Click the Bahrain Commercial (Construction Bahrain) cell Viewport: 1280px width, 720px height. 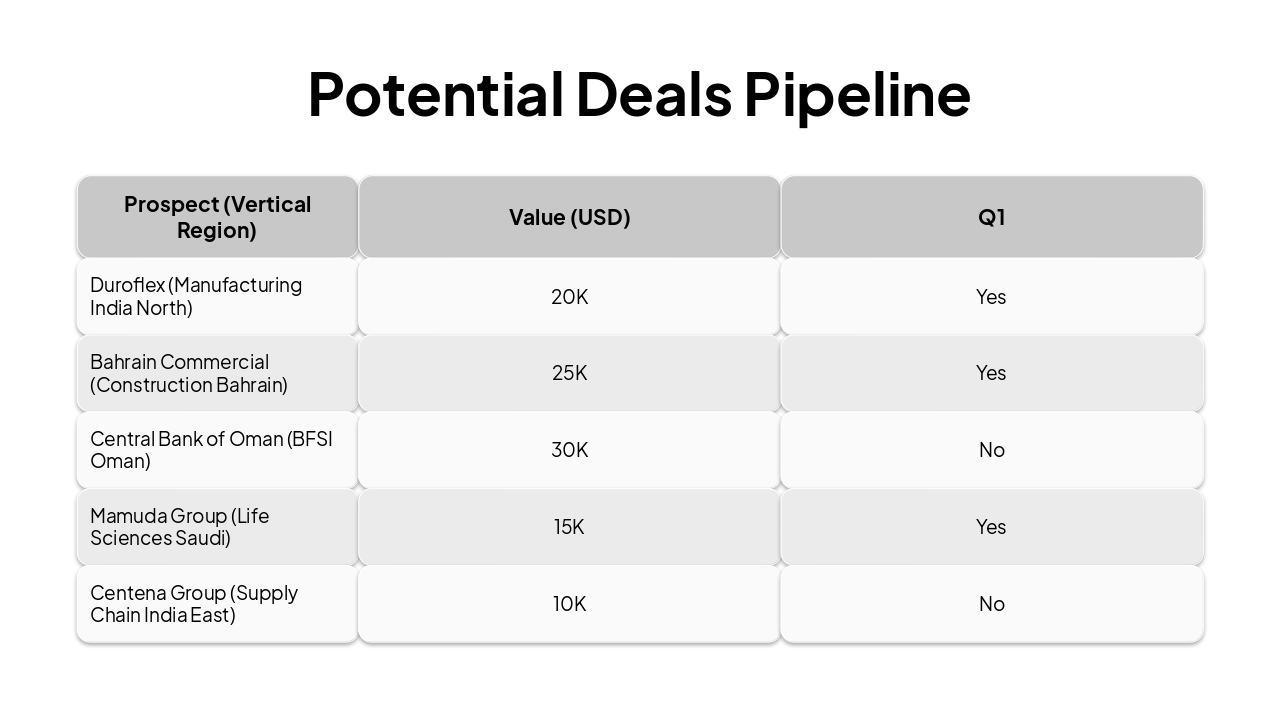pyautogui.click(x=217, y=373)
